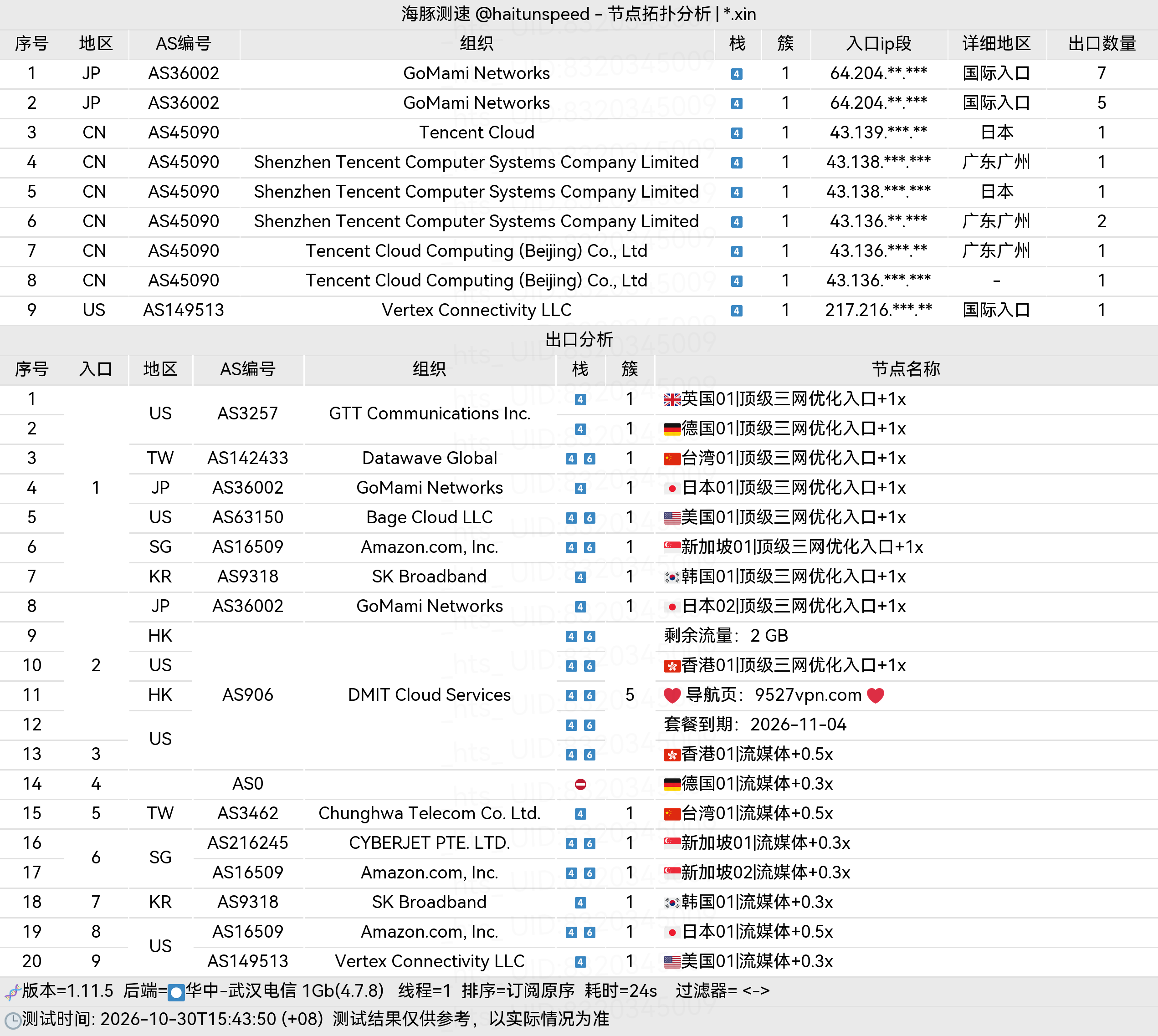
Task: Select the Tencent Cloud organization cell
Action: (477, 133)
